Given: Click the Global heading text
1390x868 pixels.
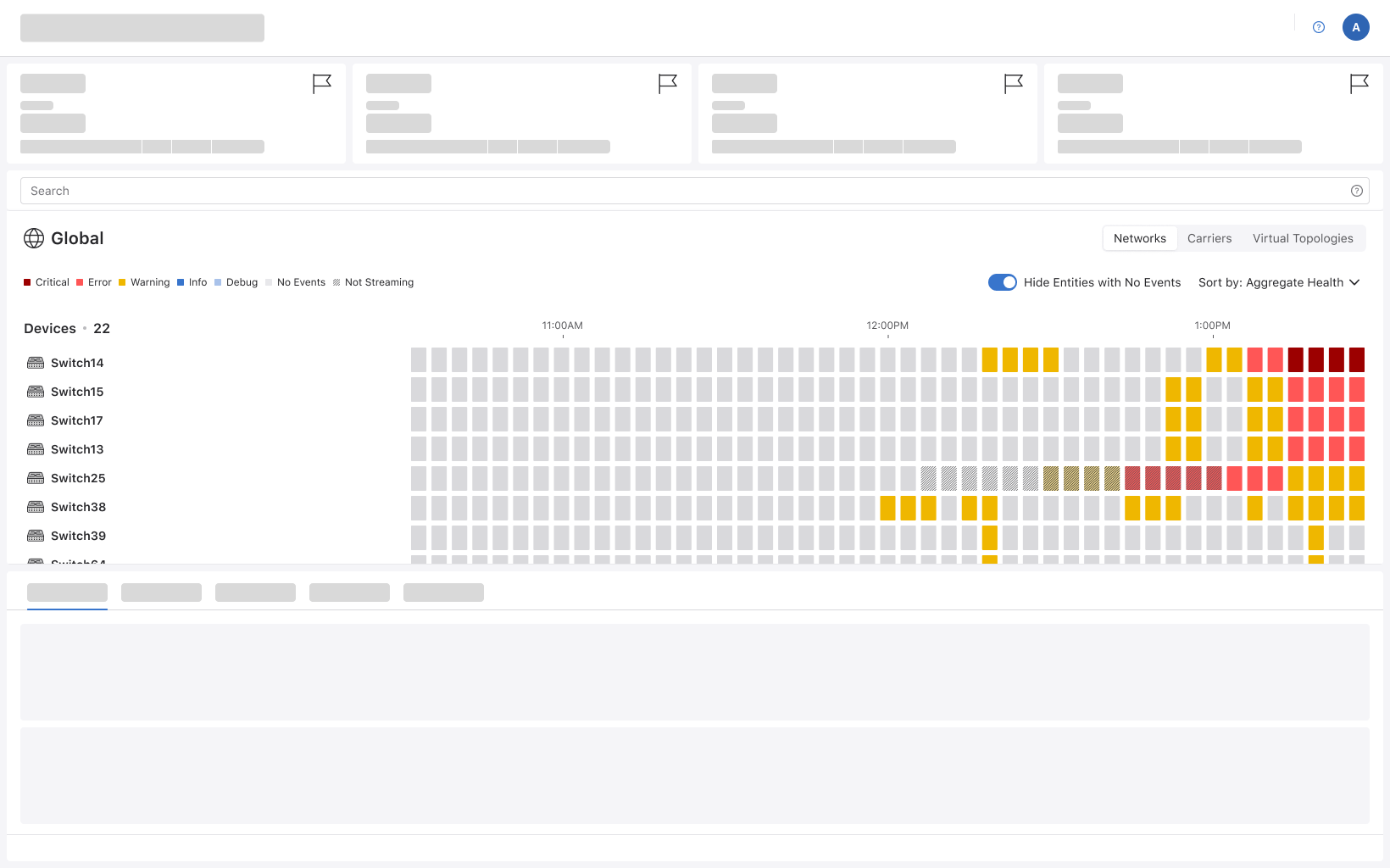Looking at the screenshot, I should coord(77,238).
